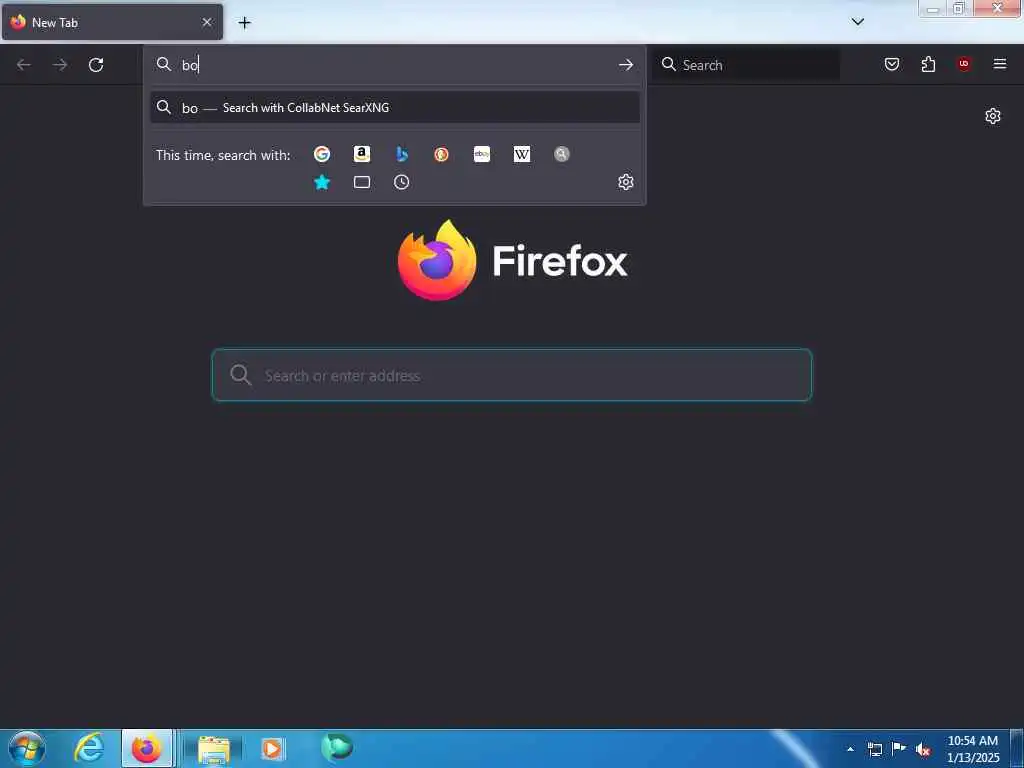The width and height of the screenshot is (1024, 768).
Task: Select 'bo — Search with CollabNet SearXNG' suggestion
Action: click(x=394, y=108)
